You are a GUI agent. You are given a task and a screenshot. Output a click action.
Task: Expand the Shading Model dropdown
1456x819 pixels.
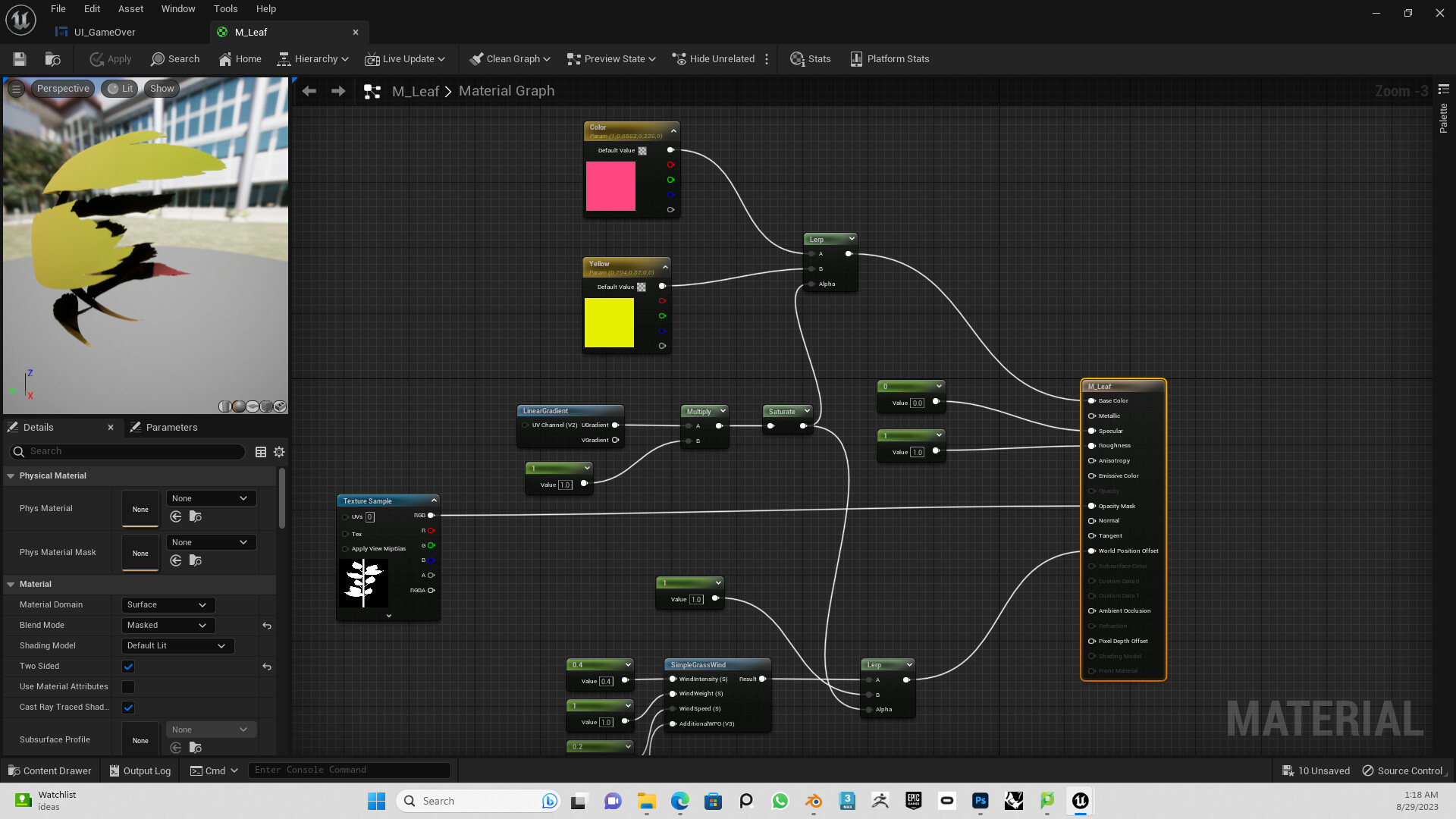click(177, 646)
